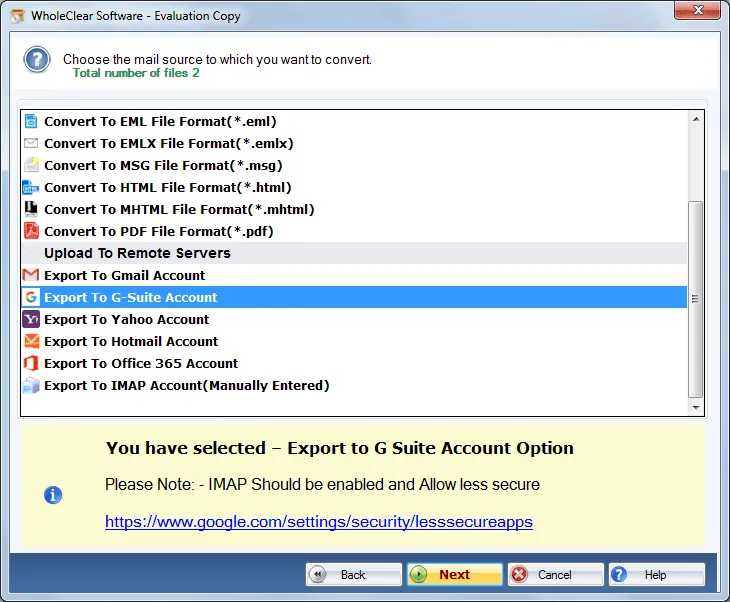Viewport: 730px width, 602px height.
Task: Click the scrollbar up arrow
Action: point(696,119)
